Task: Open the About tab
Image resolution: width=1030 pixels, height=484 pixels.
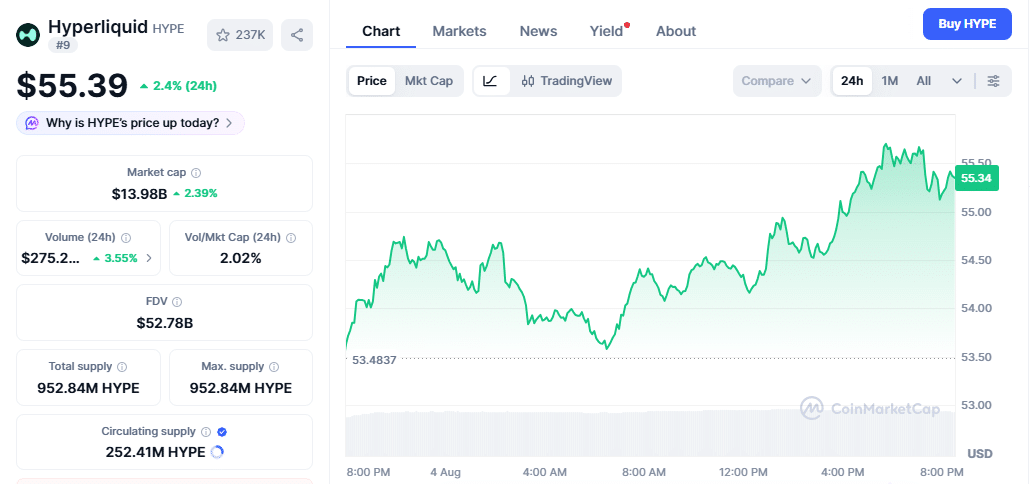Action: [676, 31]
